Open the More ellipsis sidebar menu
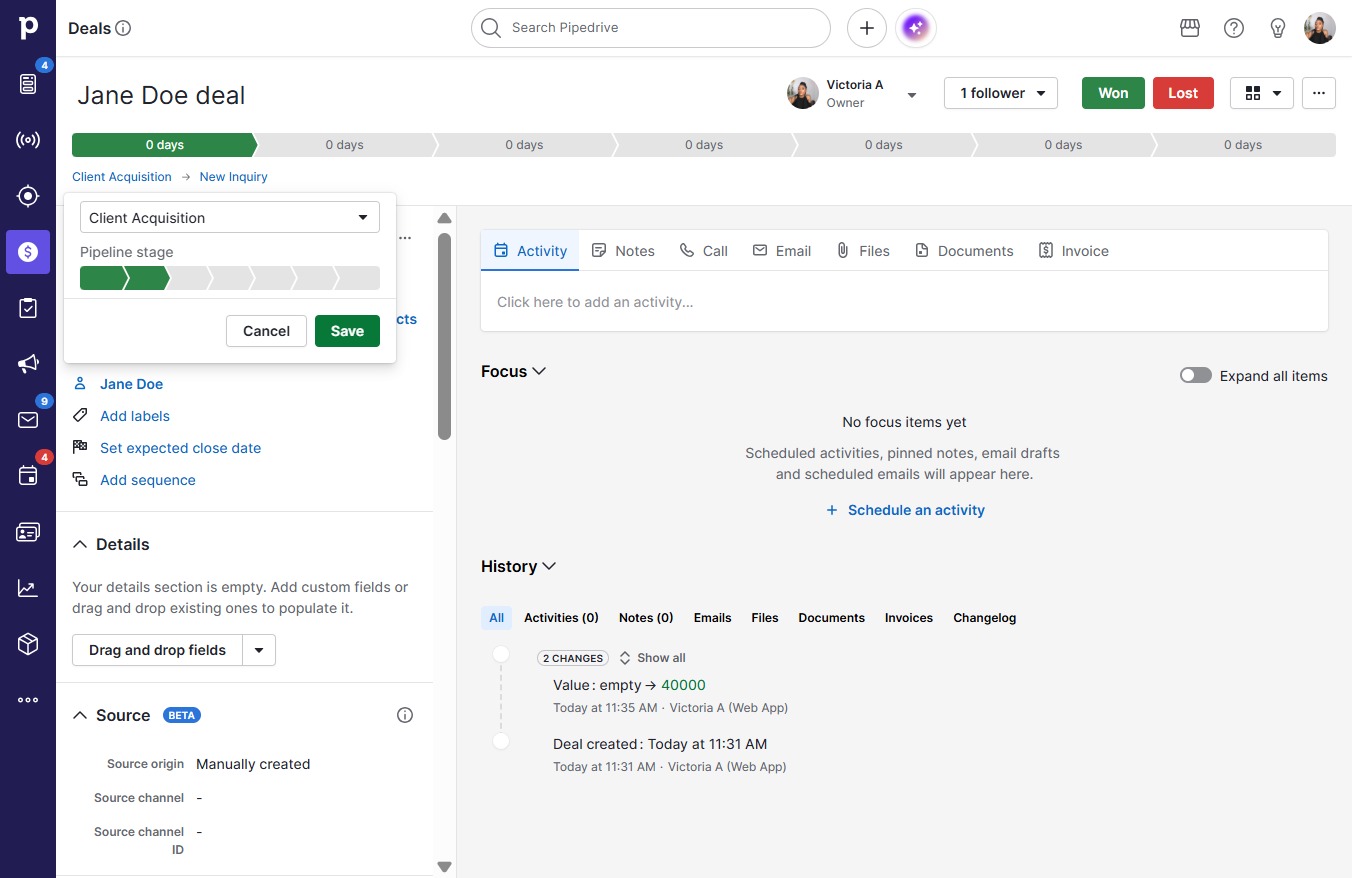Screen dimensions: 1352x878 pyautogui.click(x=28, y=700)
